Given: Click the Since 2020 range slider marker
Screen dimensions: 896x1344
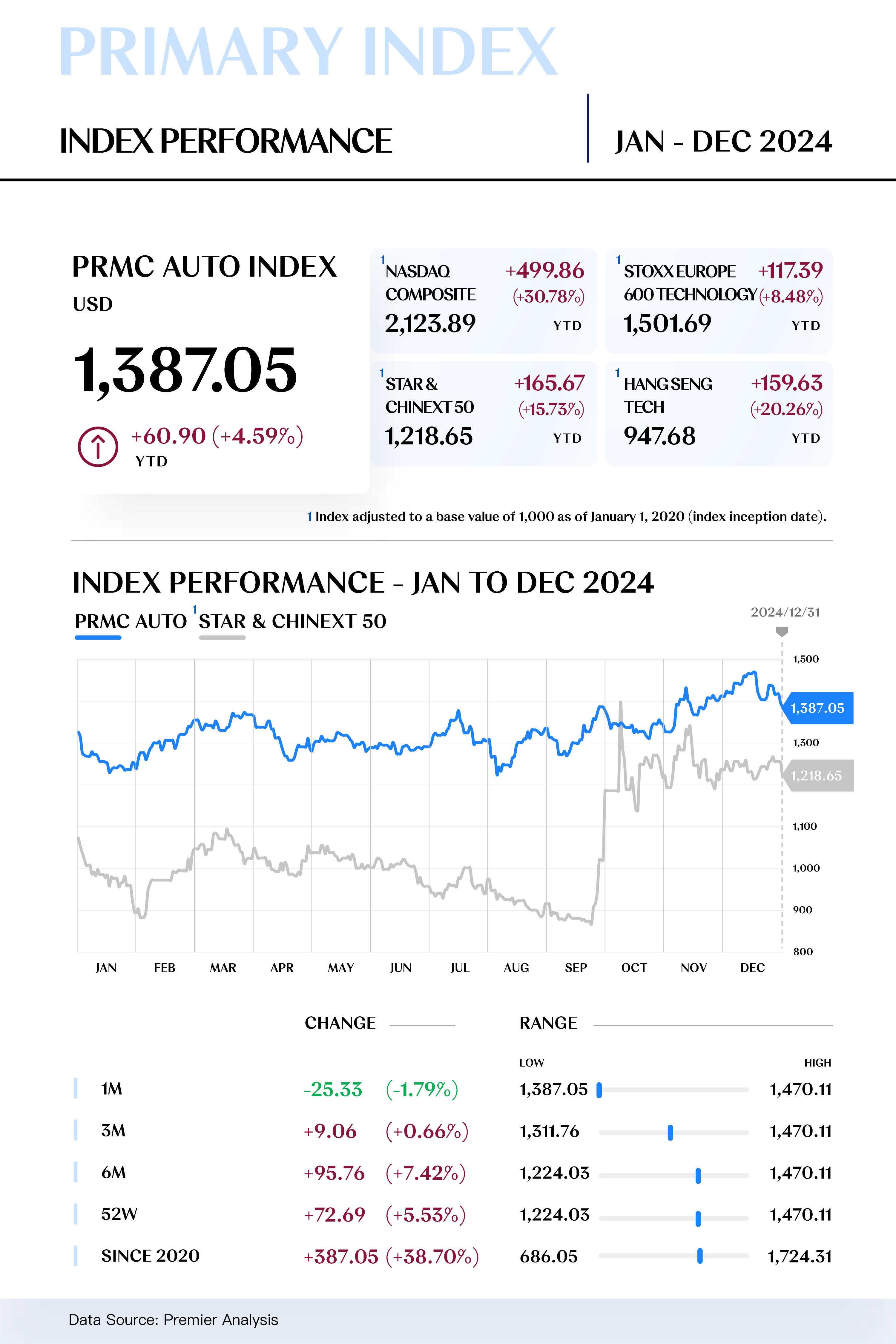Looking at the screenshot, I should click(699, 1256).
